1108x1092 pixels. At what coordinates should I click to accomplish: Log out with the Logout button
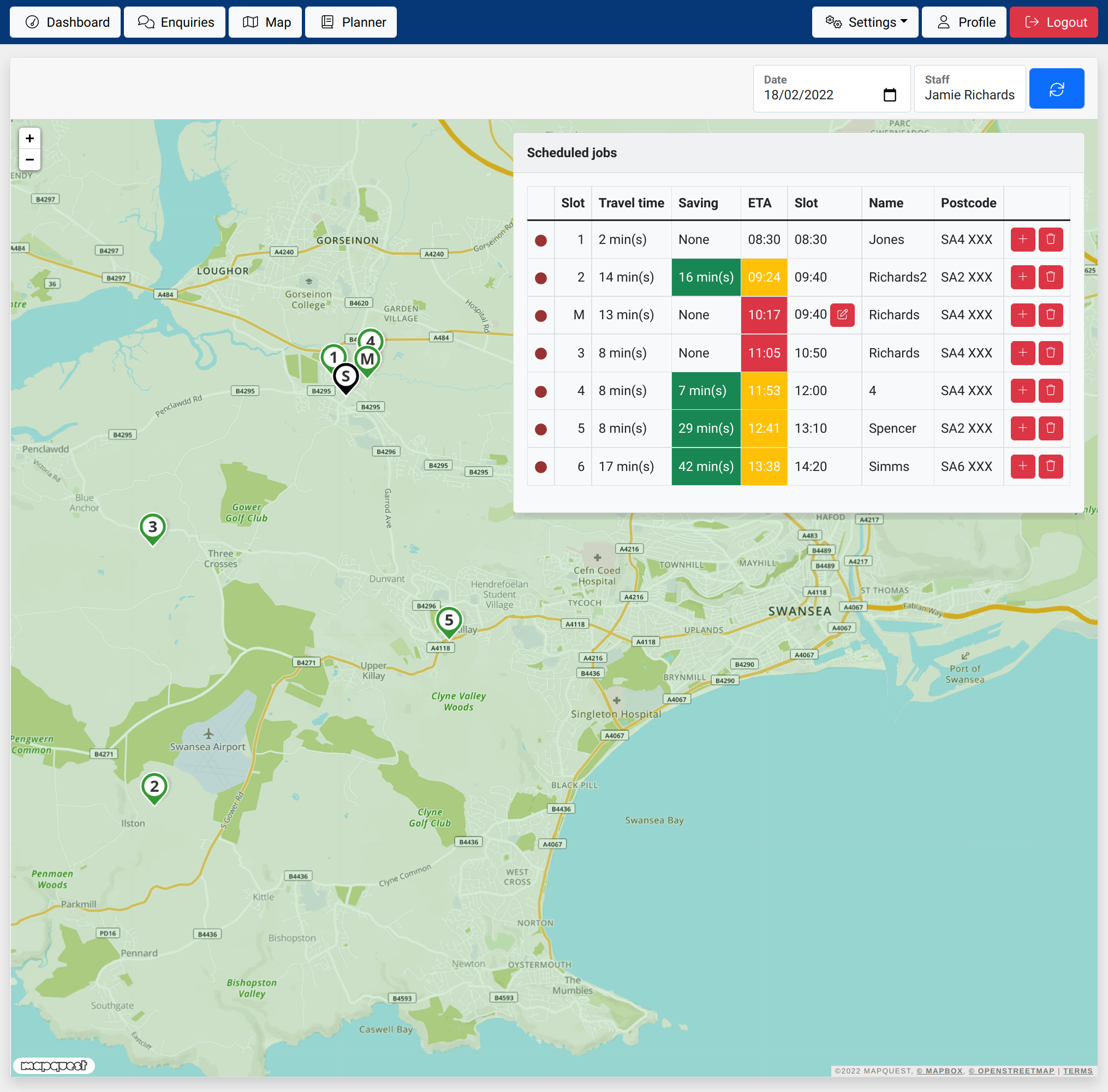(1054, 22)
